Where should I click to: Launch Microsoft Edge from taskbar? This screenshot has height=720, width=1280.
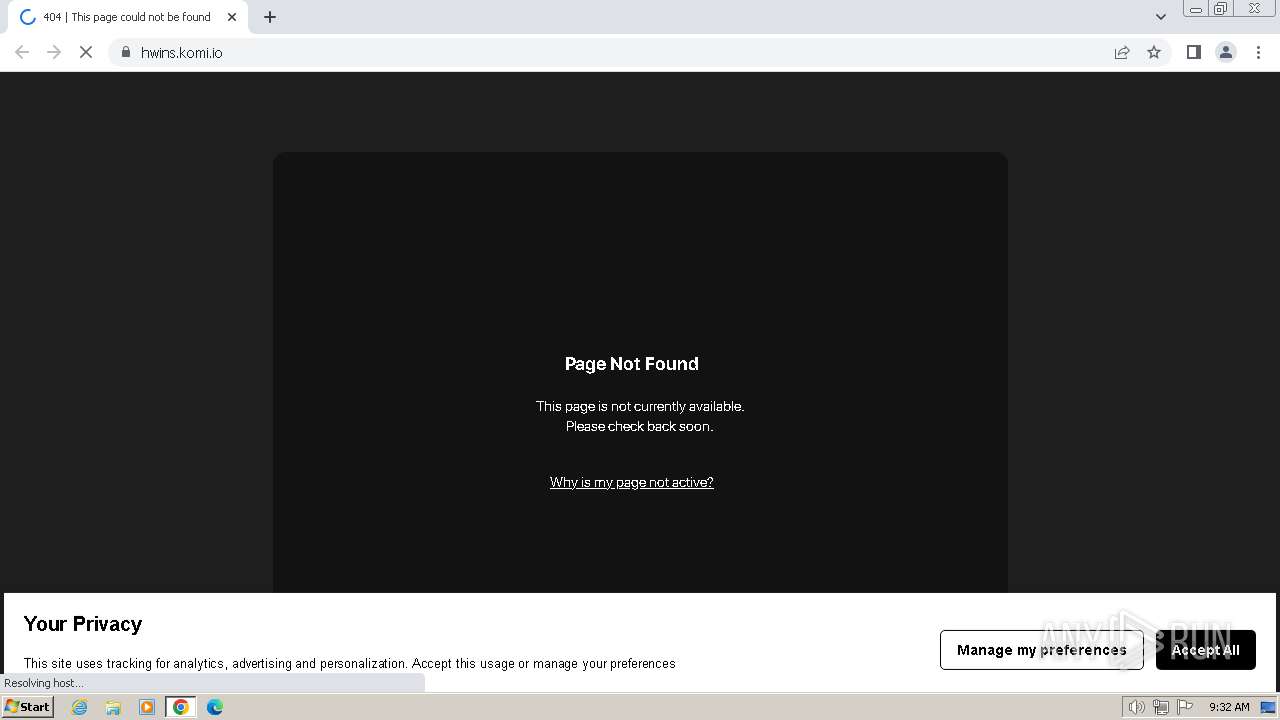pos(215,707)
